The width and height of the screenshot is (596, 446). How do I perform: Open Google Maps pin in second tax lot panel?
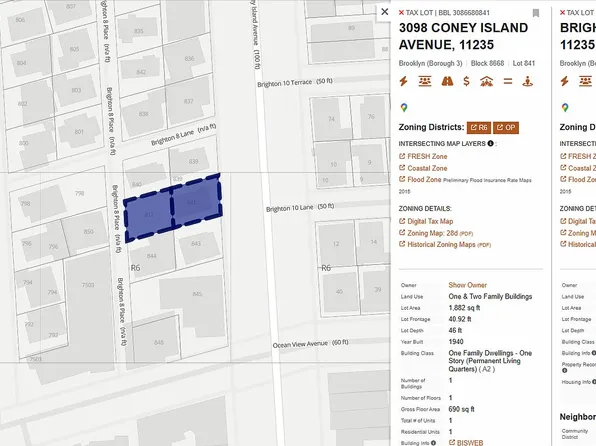click(565, 108)
